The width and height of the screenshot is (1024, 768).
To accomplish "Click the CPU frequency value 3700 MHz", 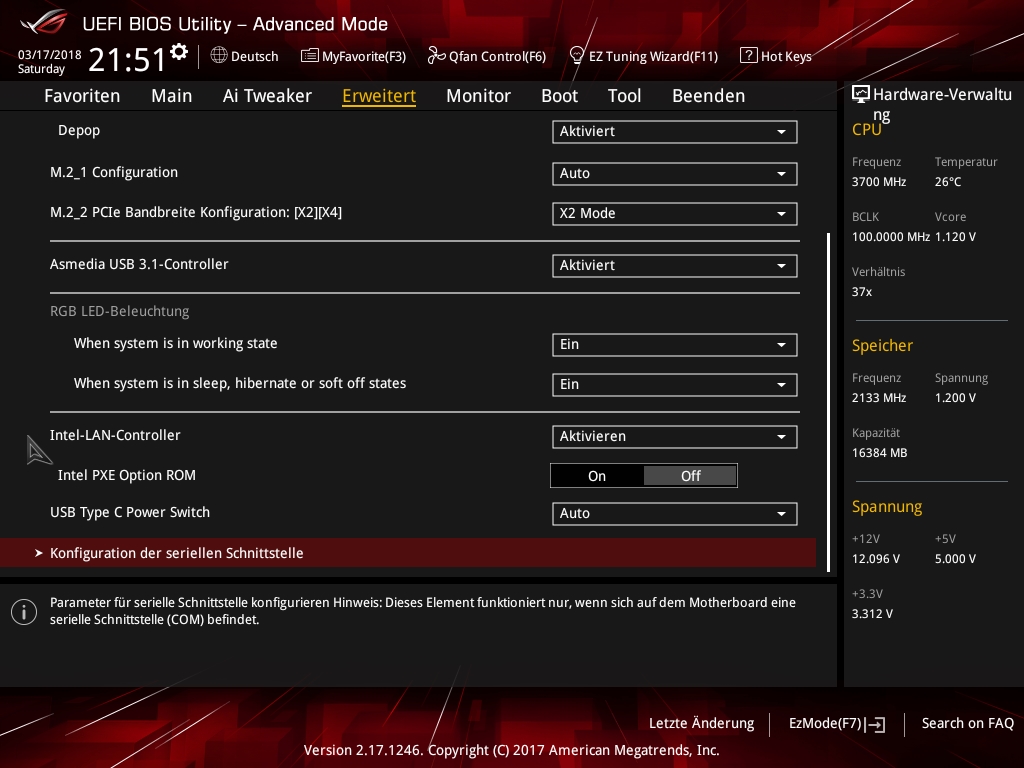I will (x=879, y=182).
